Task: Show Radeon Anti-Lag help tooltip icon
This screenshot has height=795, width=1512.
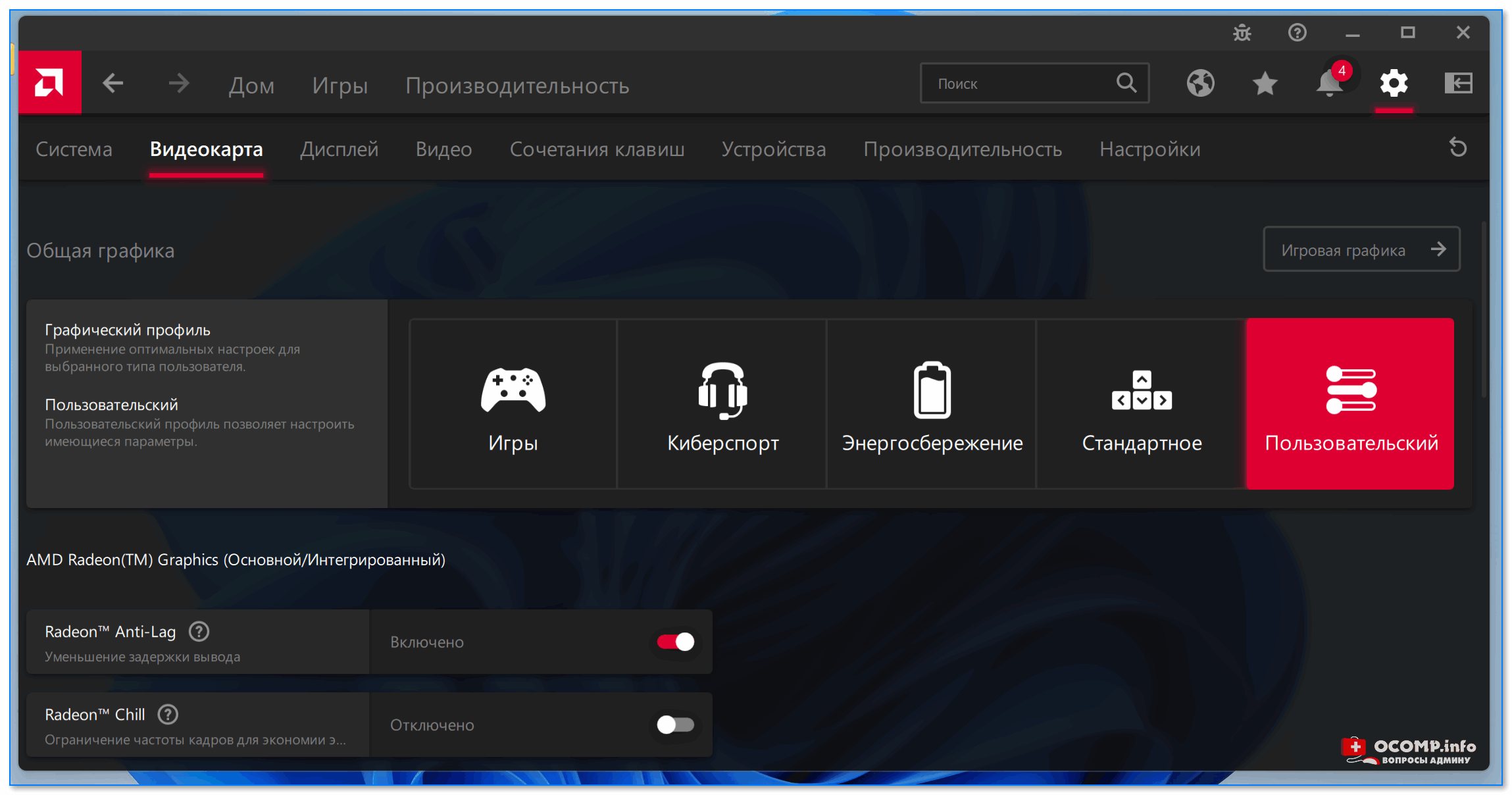Action: pos(199,632)
